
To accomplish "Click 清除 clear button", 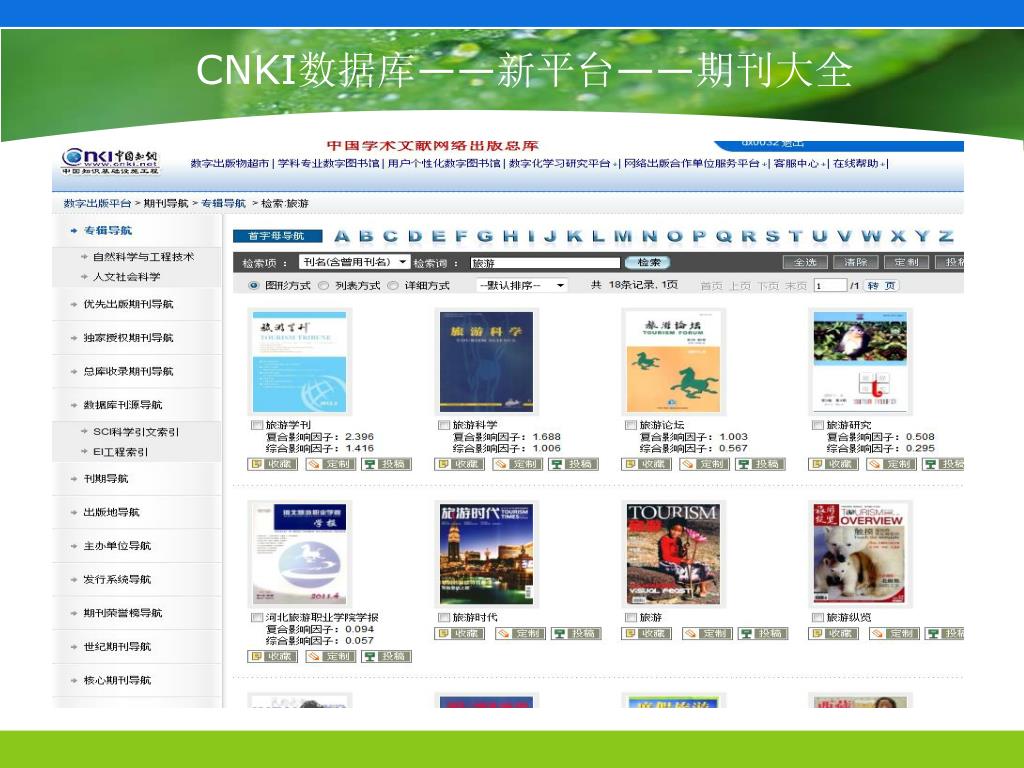I will coord(856,263).
